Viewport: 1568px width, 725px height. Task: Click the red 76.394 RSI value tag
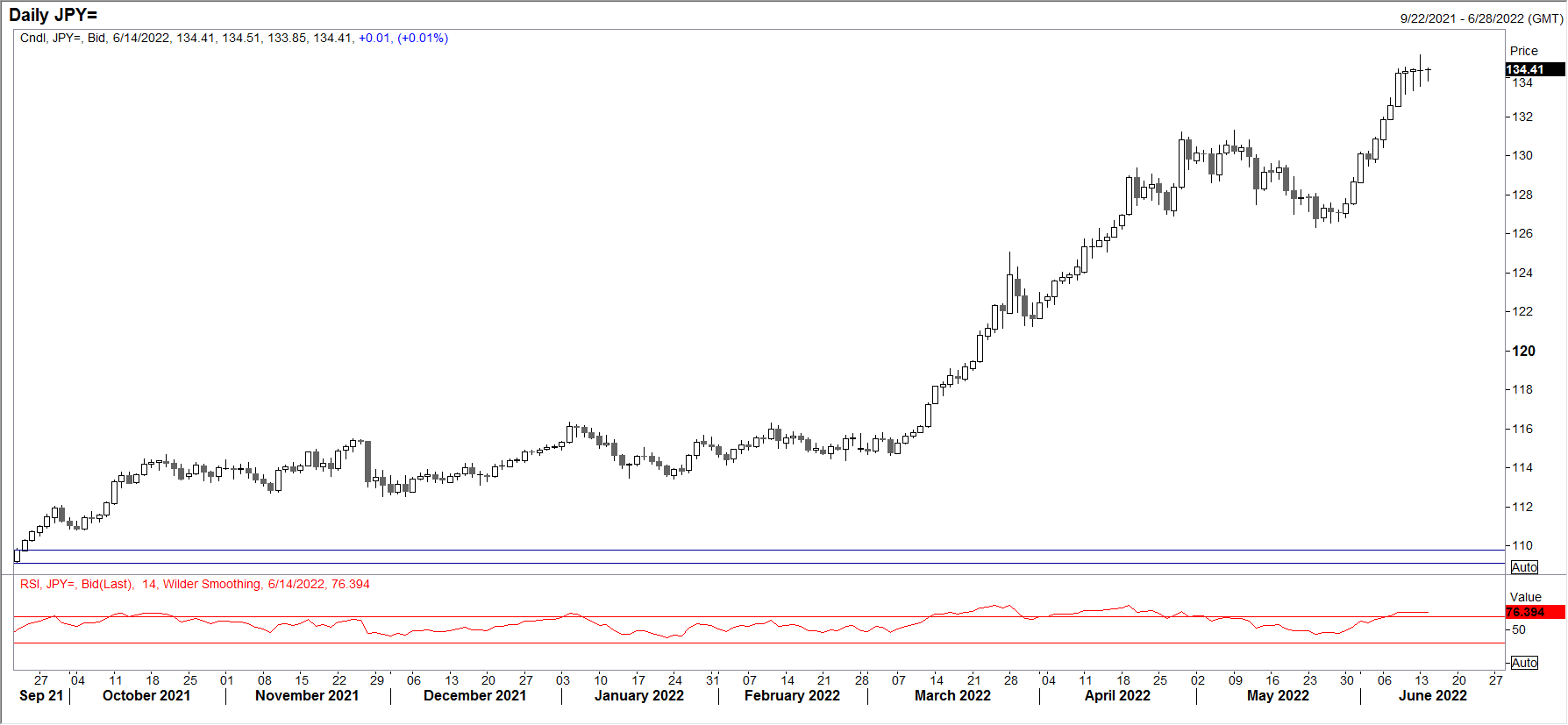[1535, 612]
